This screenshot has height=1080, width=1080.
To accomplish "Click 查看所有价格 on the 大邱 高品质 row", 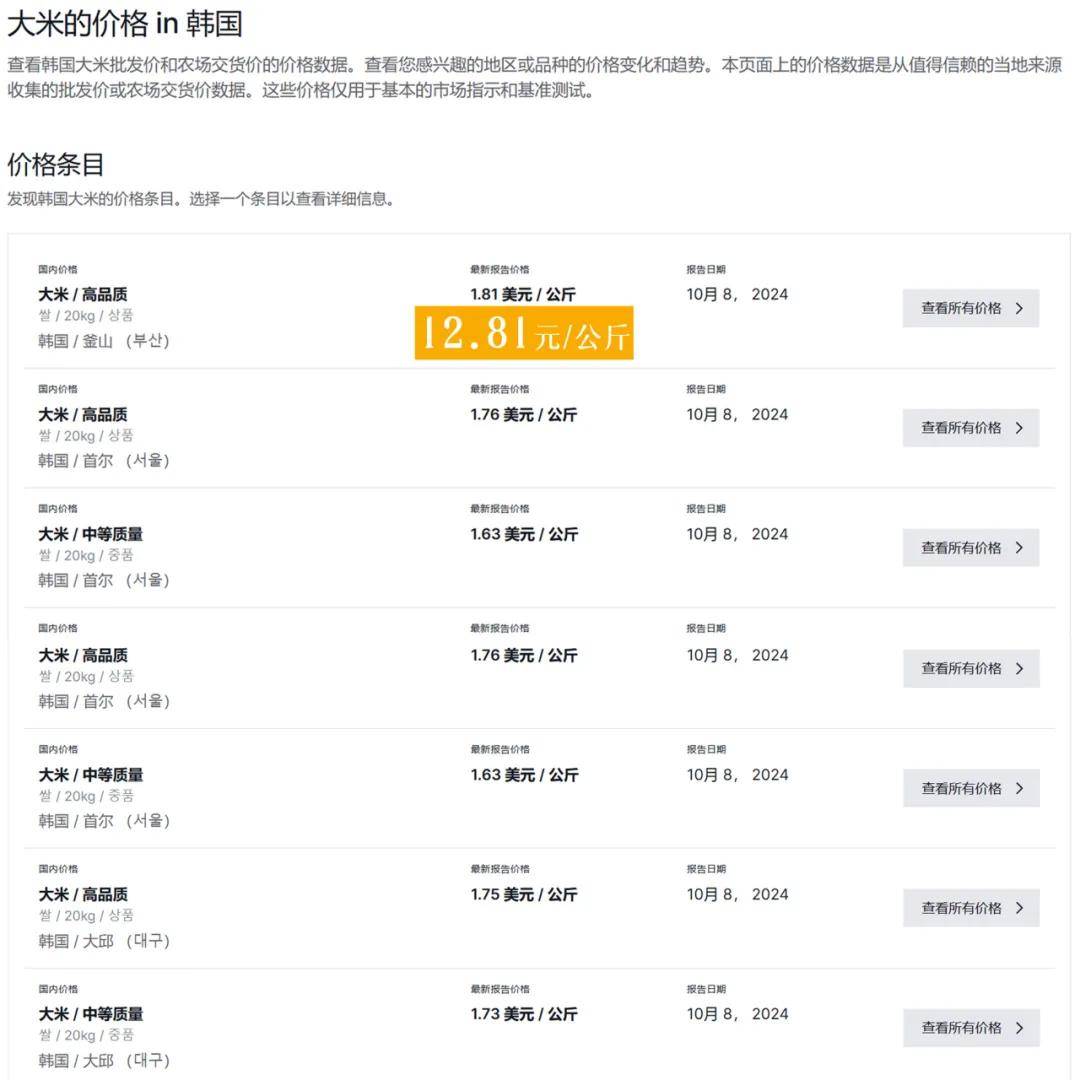I will [x=960, y=908].
